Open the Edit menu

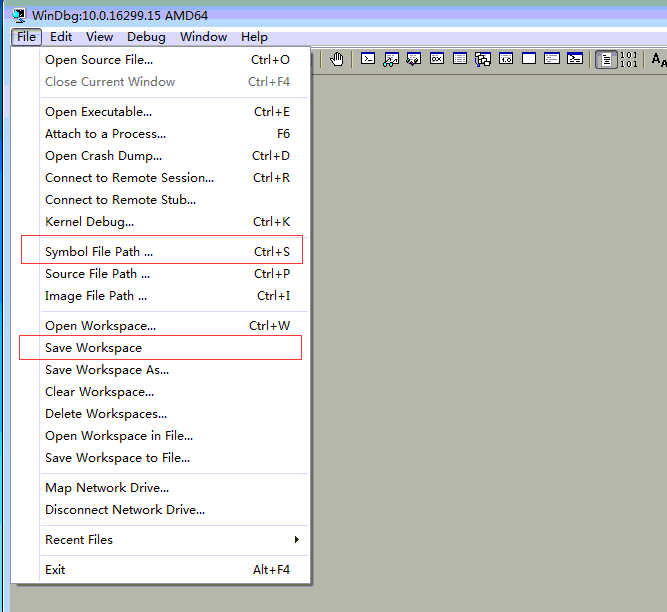[x=61, y=37]
